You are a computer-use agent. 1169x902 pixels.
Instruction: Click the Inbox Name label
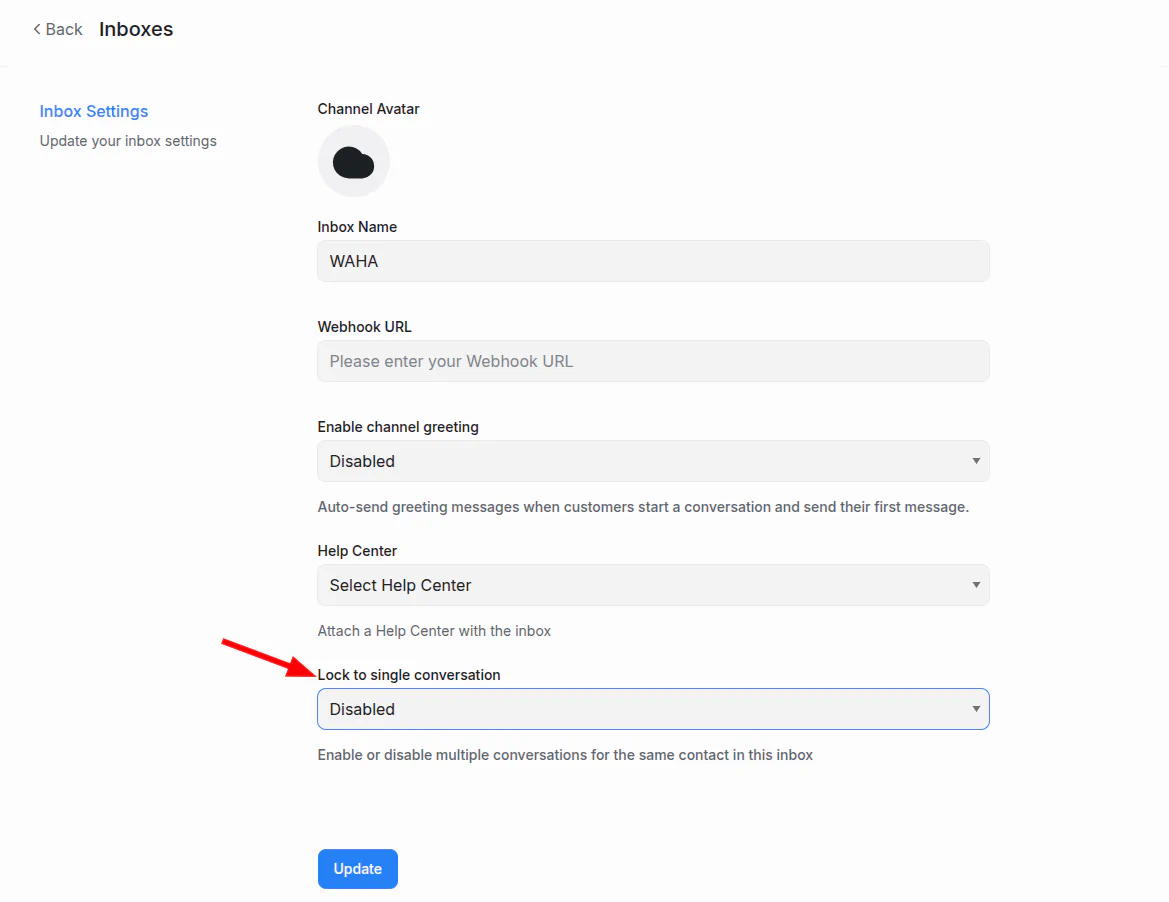tap(357, 227)
